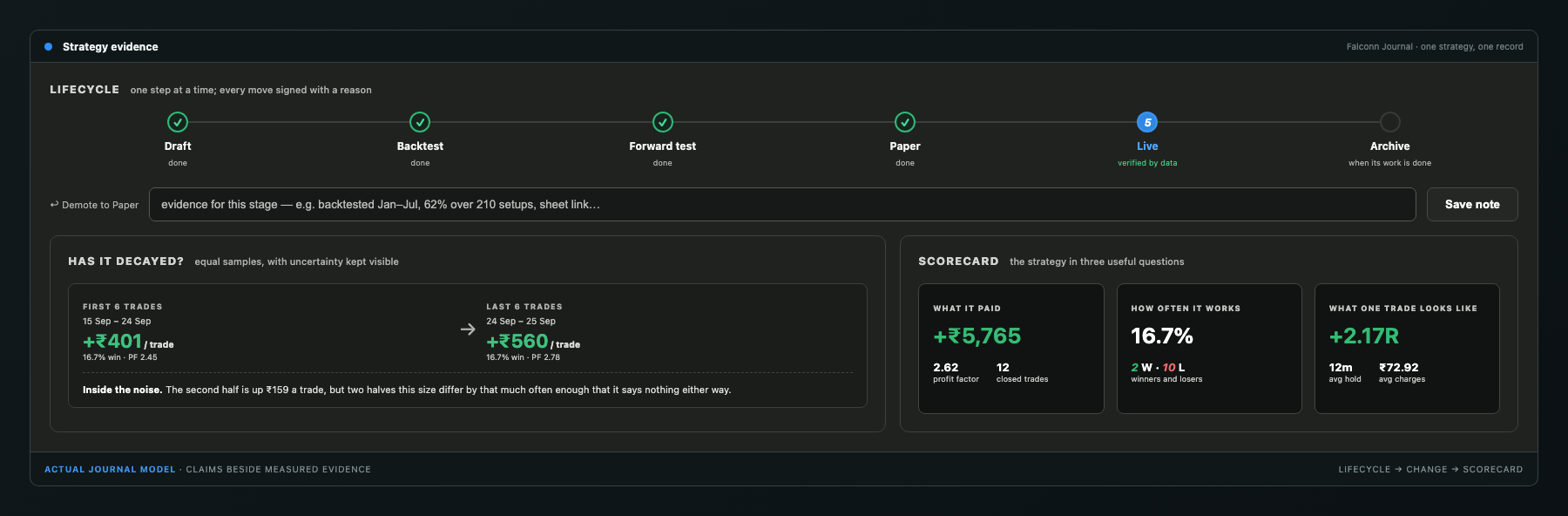The width and height of the screenshot is (1568, 516).
Task: Click the Strategy evidence title
Action: pos(111,47)
